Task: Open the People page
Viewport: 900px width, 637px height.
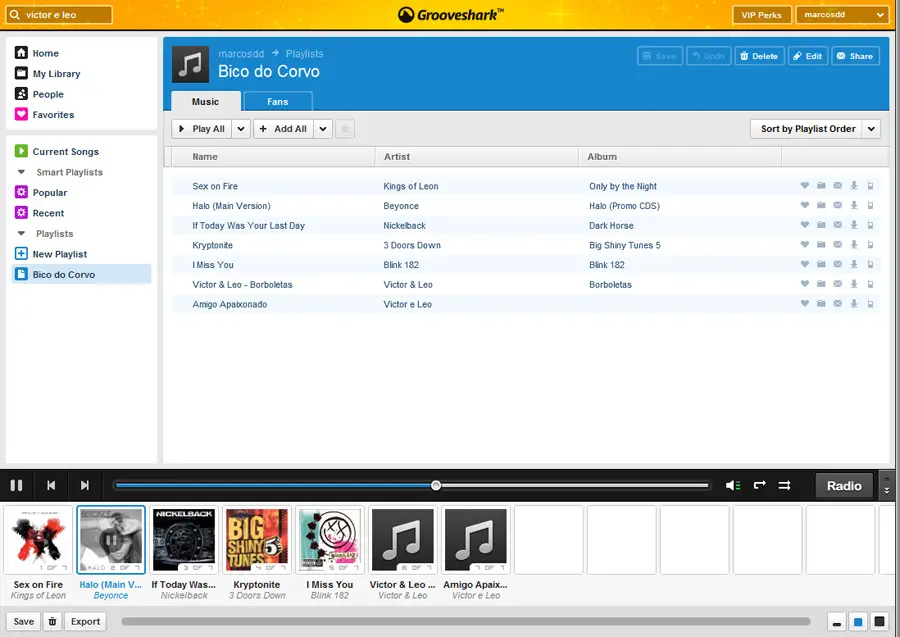Action: (48, 94)
